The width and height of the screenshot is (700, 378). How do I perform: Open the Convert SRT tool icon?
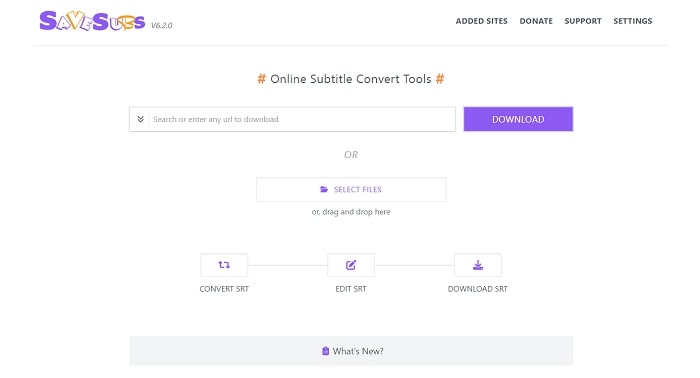[224, 265]
